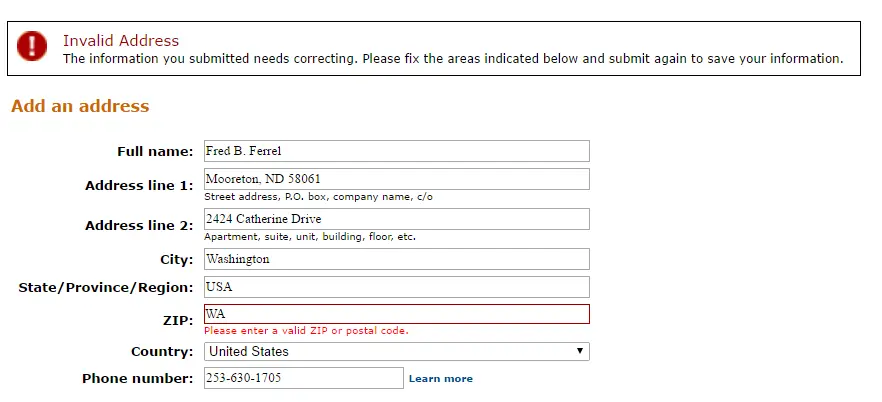Click the Invalid Address heading

pyautogui.click(x=121, y=40)
